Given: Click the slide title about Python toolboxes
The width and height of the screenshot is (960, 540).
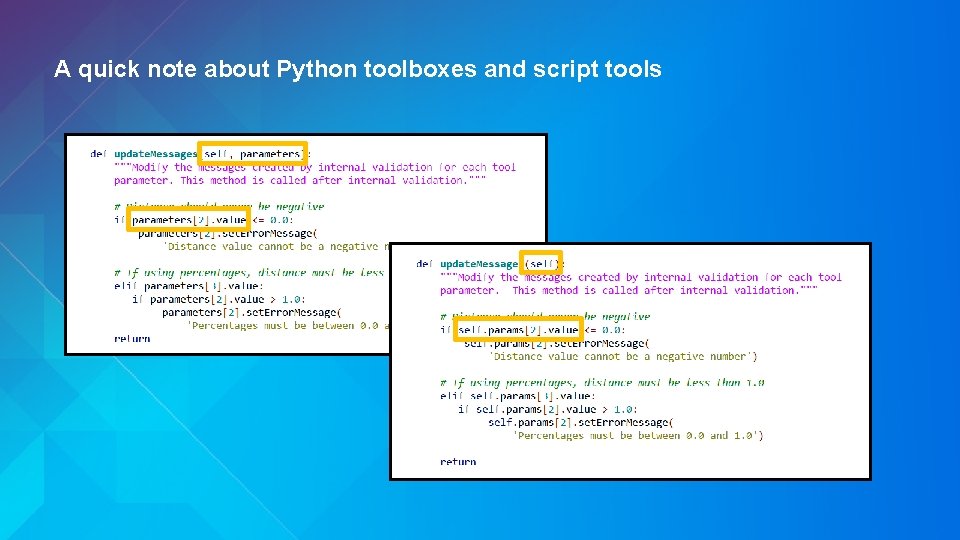Looking at the screenshot, I should pyautogui.click(x=358, y=69).
